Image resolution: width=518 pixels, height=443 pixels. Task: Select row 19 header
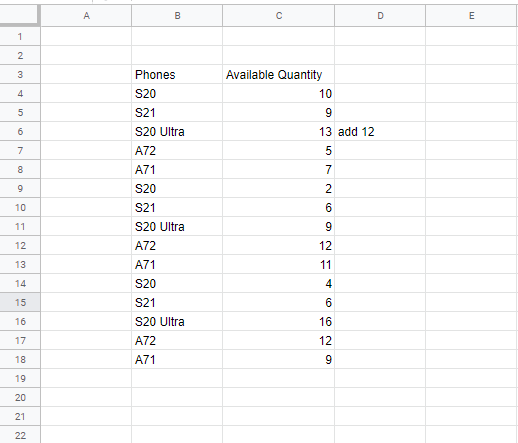(x=20, y=378)
